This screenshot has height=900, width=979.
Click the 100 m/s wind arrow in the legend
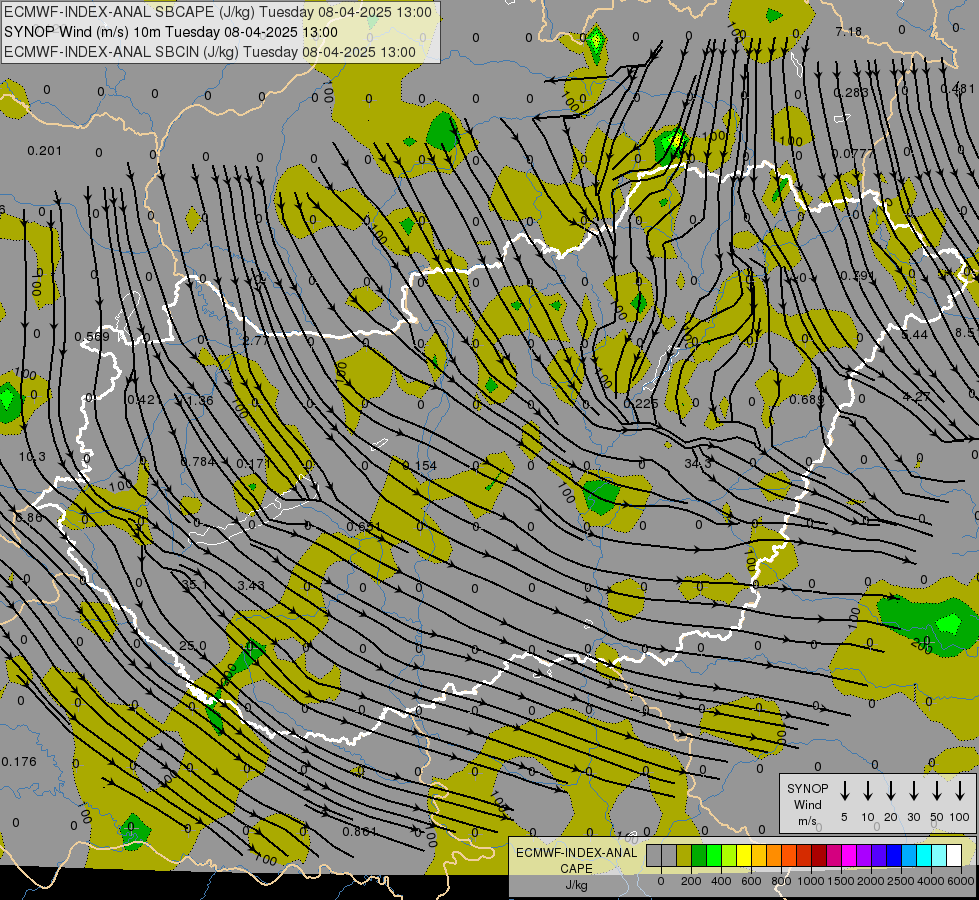[x=960, y=791]
